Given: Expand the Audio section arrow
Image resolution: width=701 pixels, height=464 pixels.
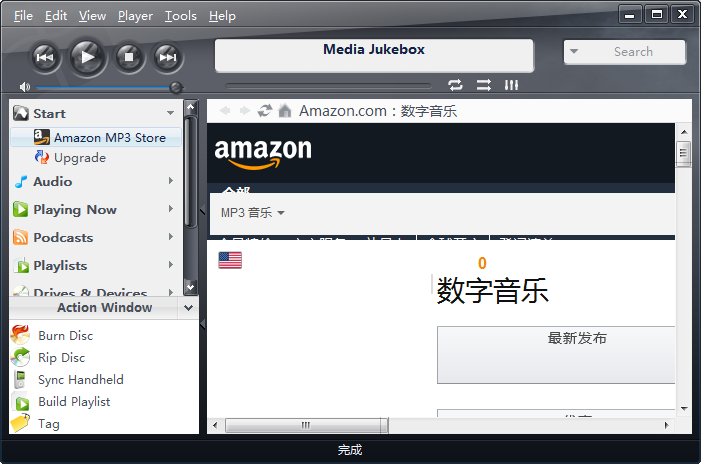Looking at the screenshot, I should pos(170,181).
